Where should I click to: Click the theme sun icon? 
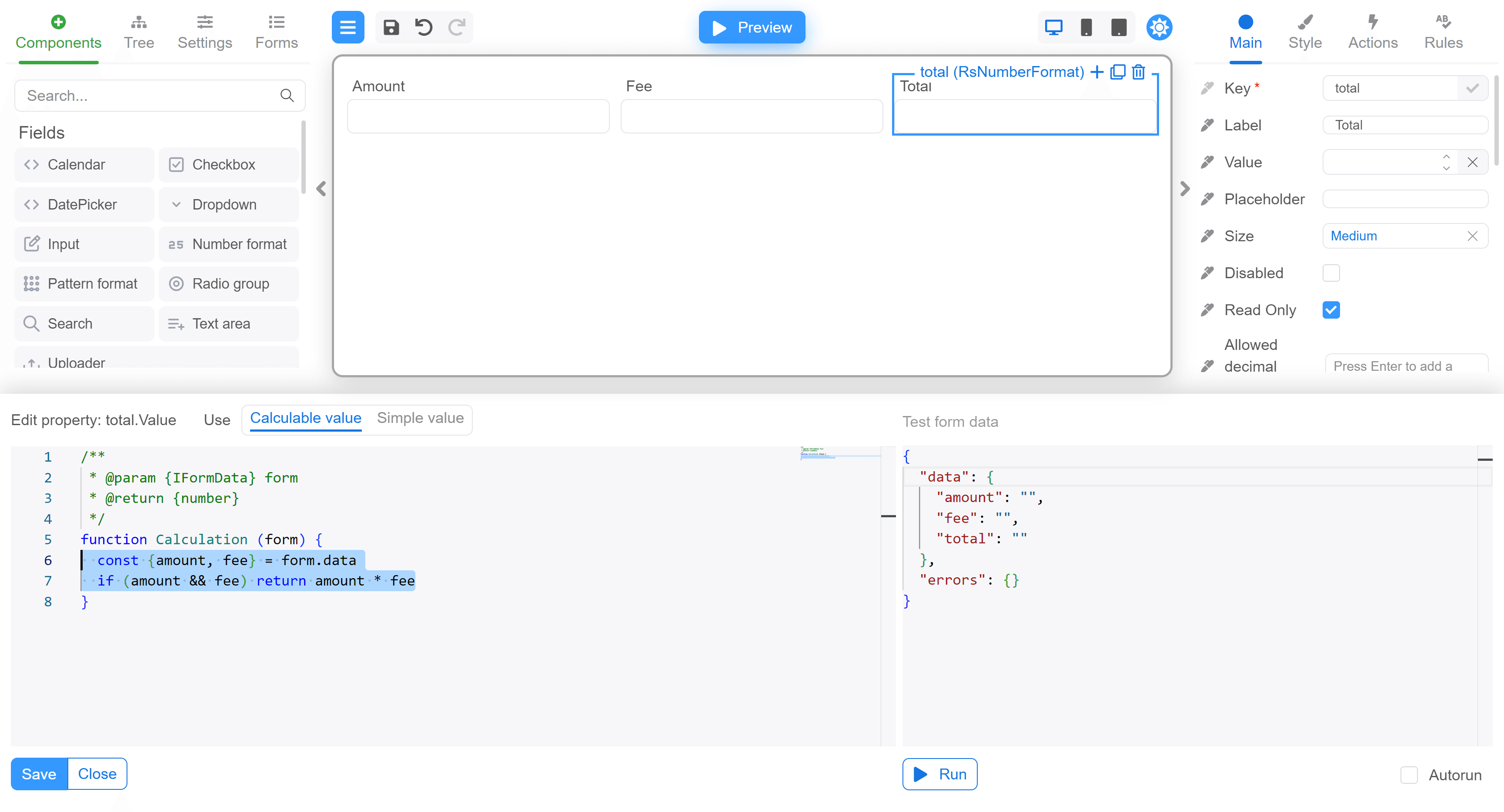pyautogui.click(x=1159, y=27)
